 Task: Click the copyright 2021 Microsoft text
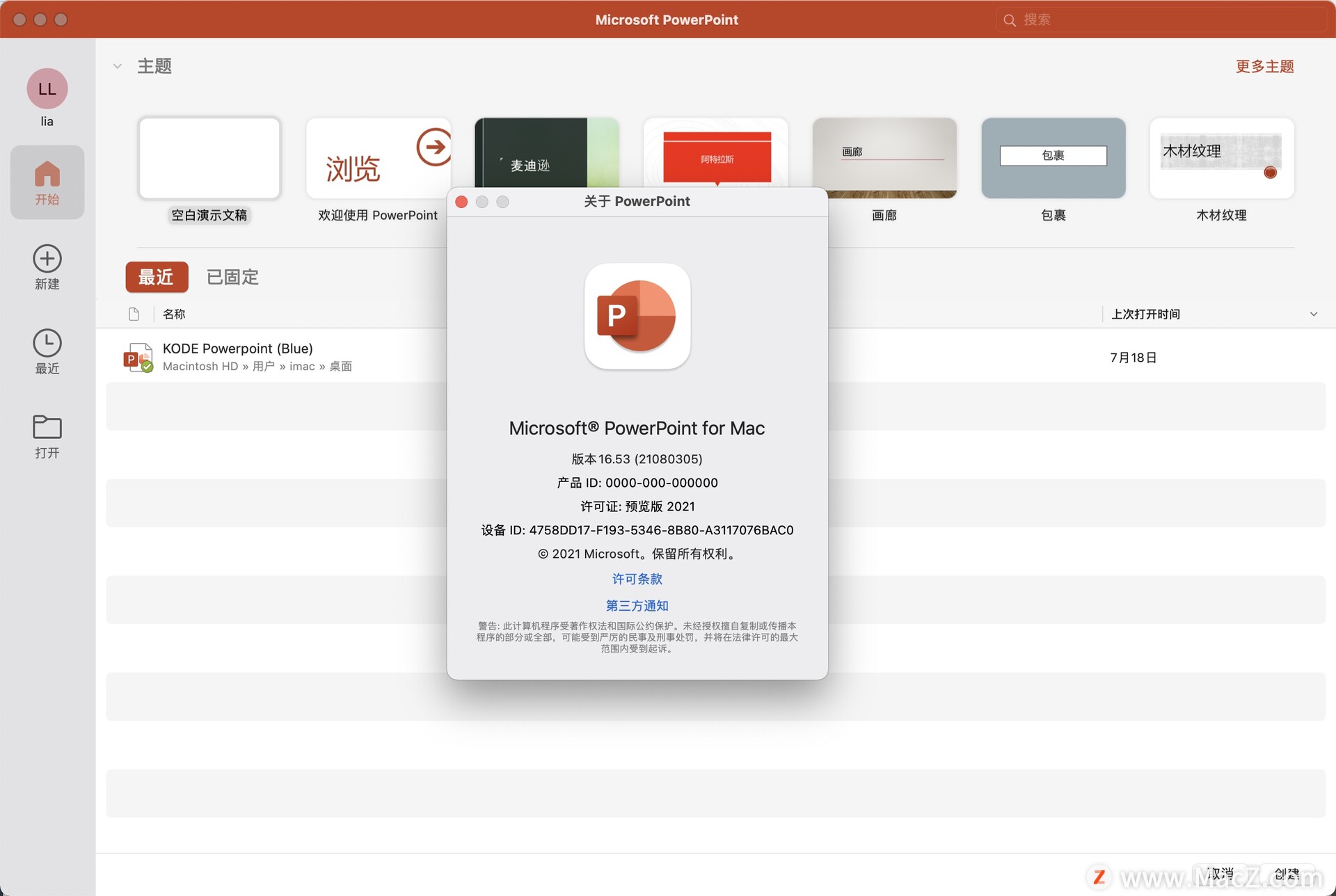637,554
